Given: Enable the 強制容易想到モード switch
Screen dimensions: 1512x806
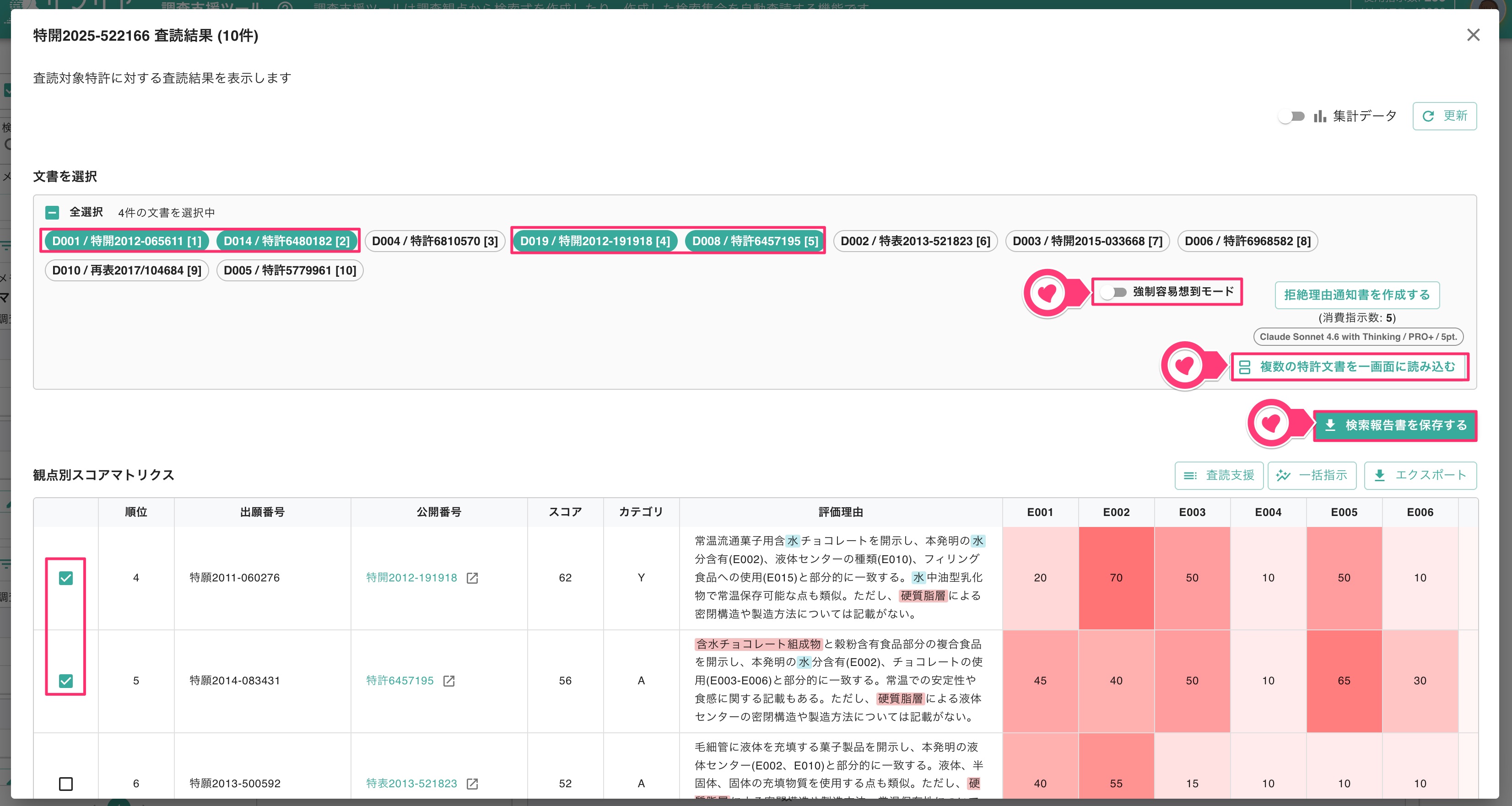Looking at the screenshot, I should (1113, 291).
